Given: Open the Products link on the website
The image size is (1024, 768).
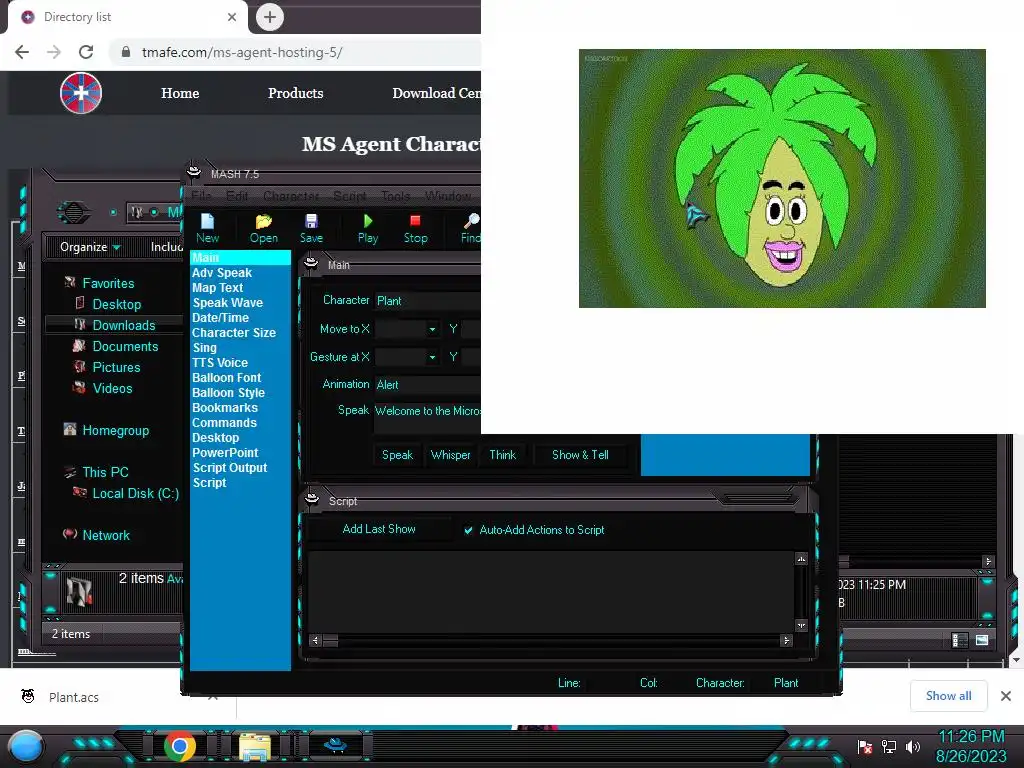Looking at the screenshot, I should 295,93.
